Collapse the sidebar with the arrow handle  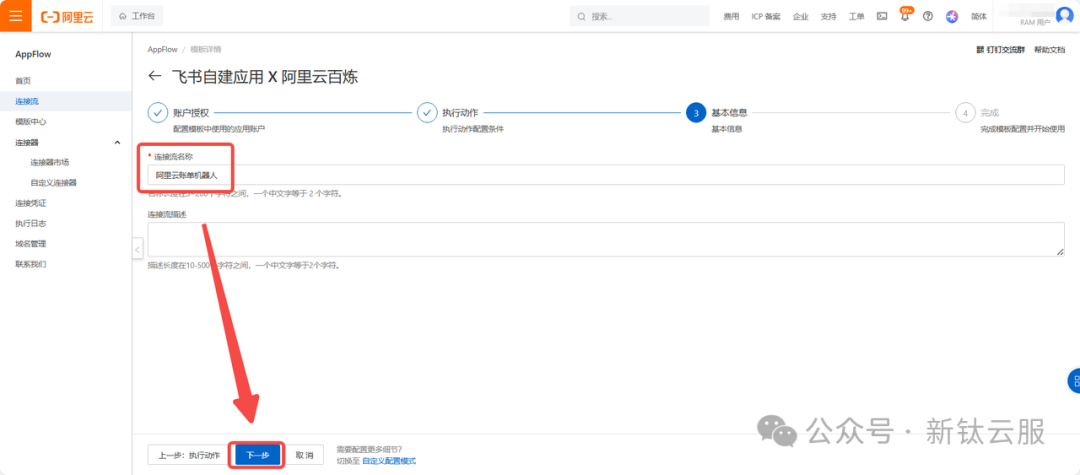137,249
